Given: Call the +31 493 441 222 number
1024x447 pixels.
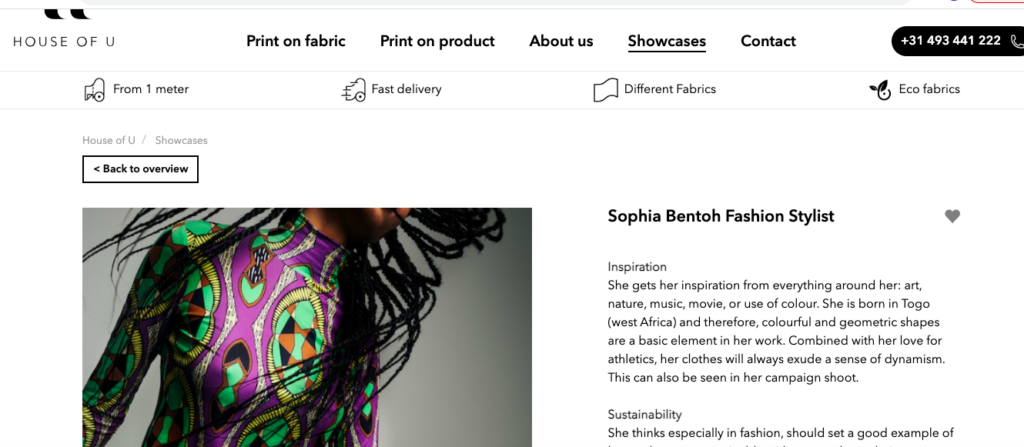Looking at the screenshot, I should 950,41.
